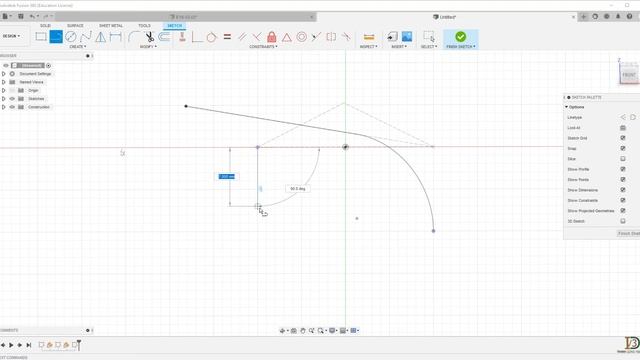Switch to the Tools tab
This screenshot has height=360, width=640.
pos(144,26)
